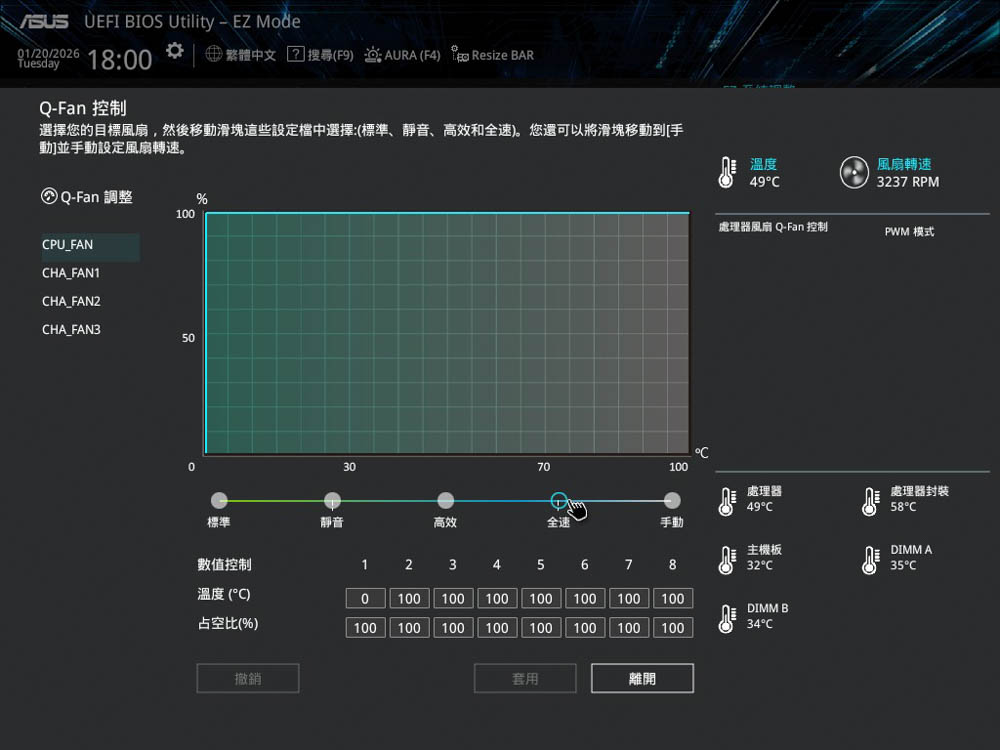Image resolution: width=1000 pixels, height=750 pixels.
Task: Click the 離開 exit button
Action: (x=642, y=678)
